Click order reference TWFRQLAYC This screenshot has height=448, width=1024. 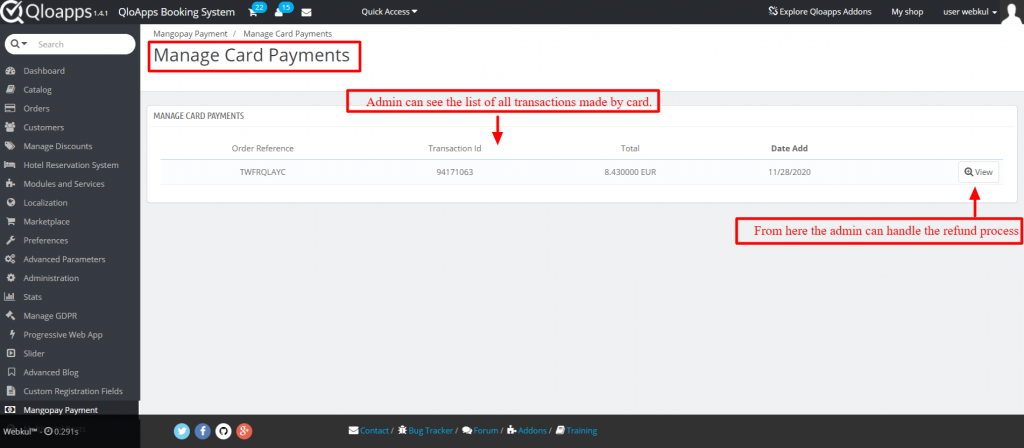[263, 172]
